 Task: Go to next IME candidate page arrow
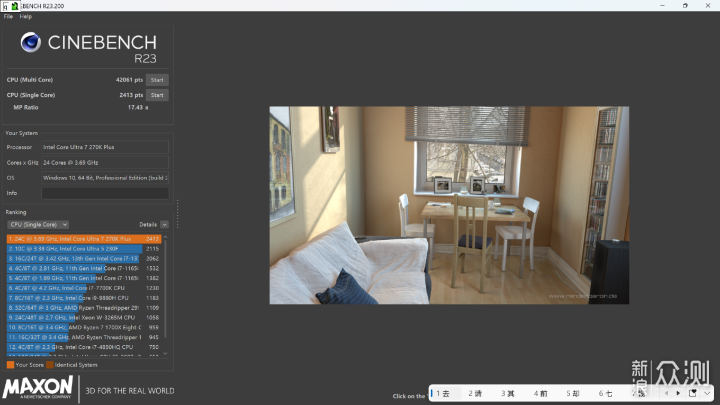tap(678, 393)
